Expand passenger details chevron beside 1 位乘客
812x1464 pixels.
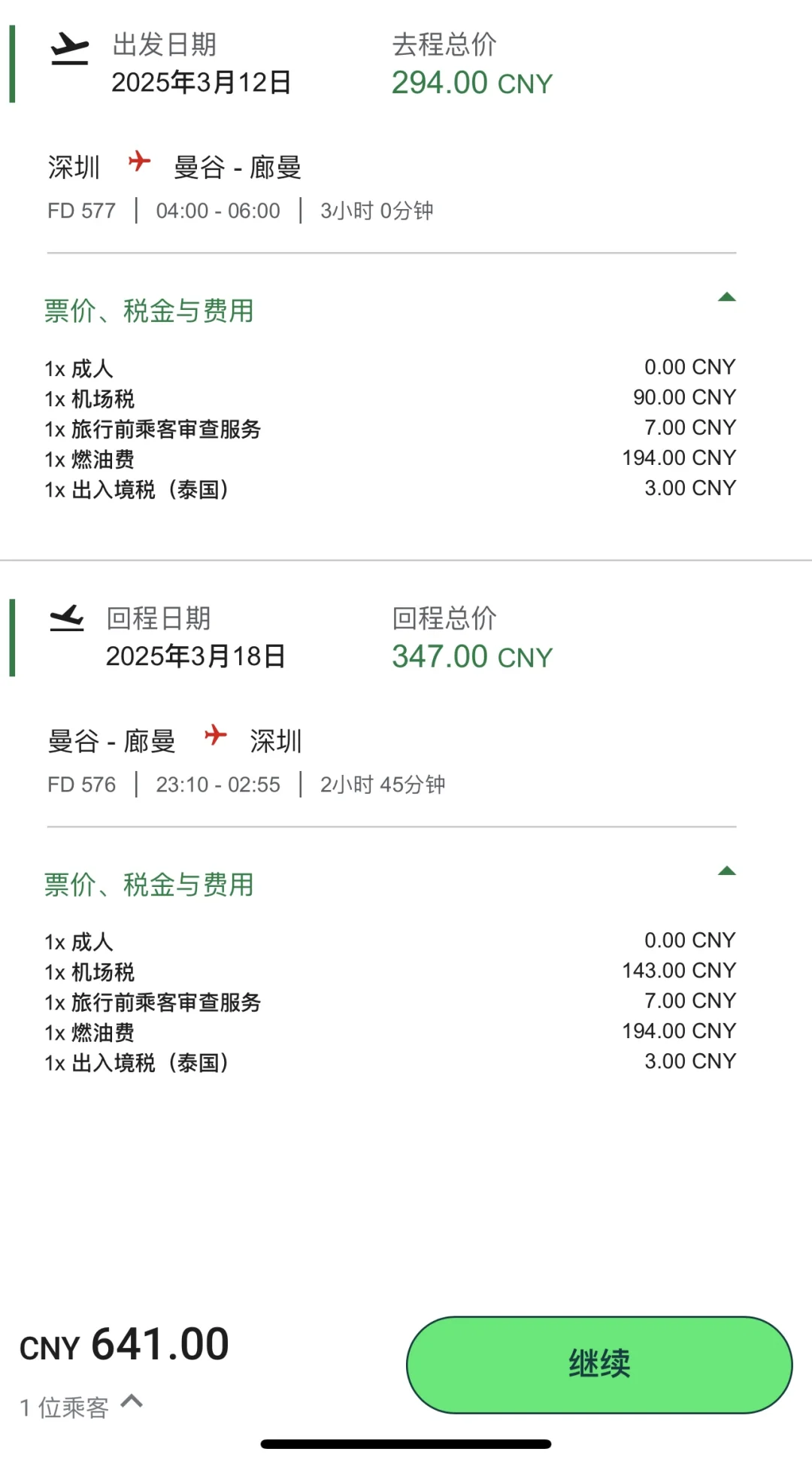[x=132, y=1401]
